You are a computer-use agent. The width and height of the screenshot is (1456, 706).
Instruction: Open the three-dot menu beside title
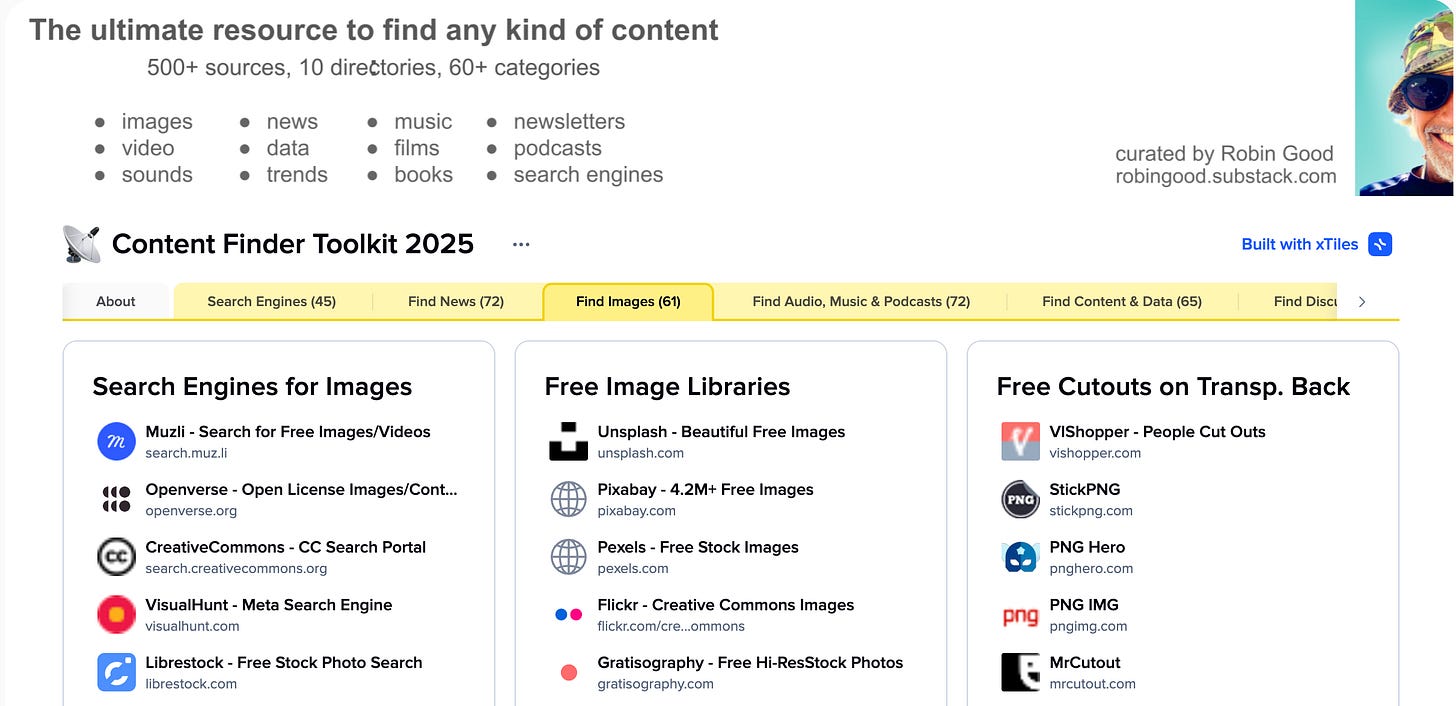point(521,244)
